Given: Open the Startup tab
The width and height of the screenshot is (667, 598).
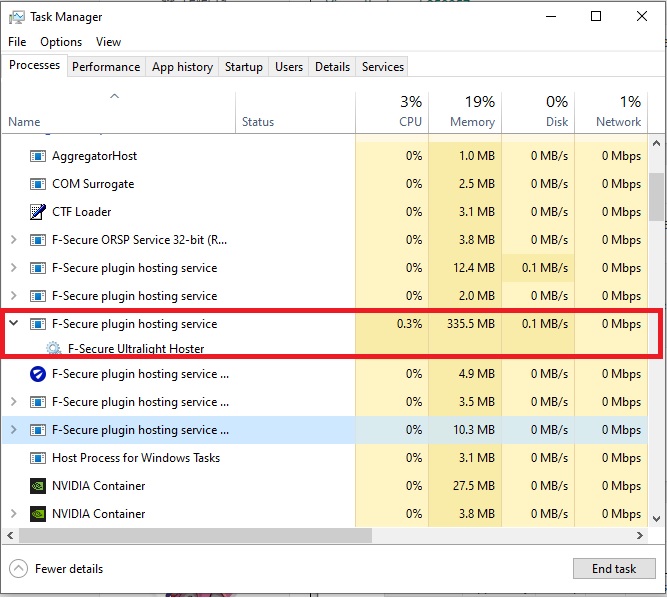Looking at the screenshot, I should [x=244, y=67].
